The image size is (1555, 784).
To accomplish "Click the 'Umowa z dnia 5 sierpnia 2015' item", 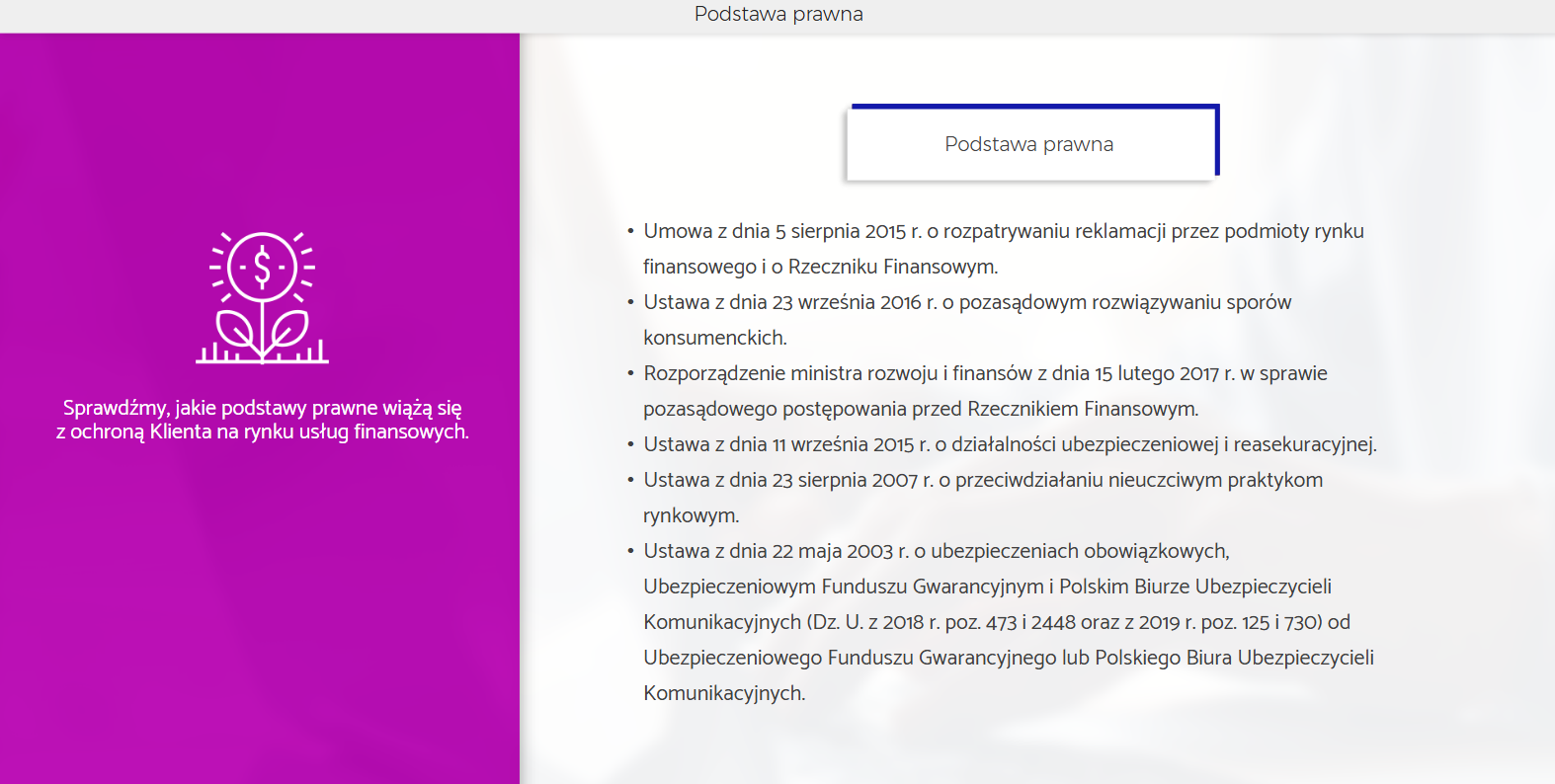I will click(x=1003, y=231).
